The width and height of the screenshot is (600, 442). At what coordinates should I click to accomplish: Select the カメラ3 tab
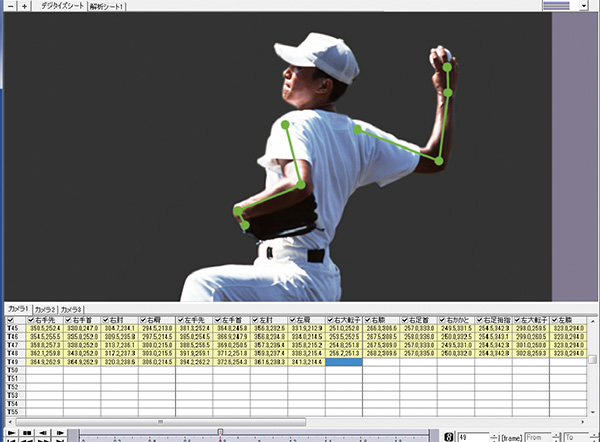[73, 310]
